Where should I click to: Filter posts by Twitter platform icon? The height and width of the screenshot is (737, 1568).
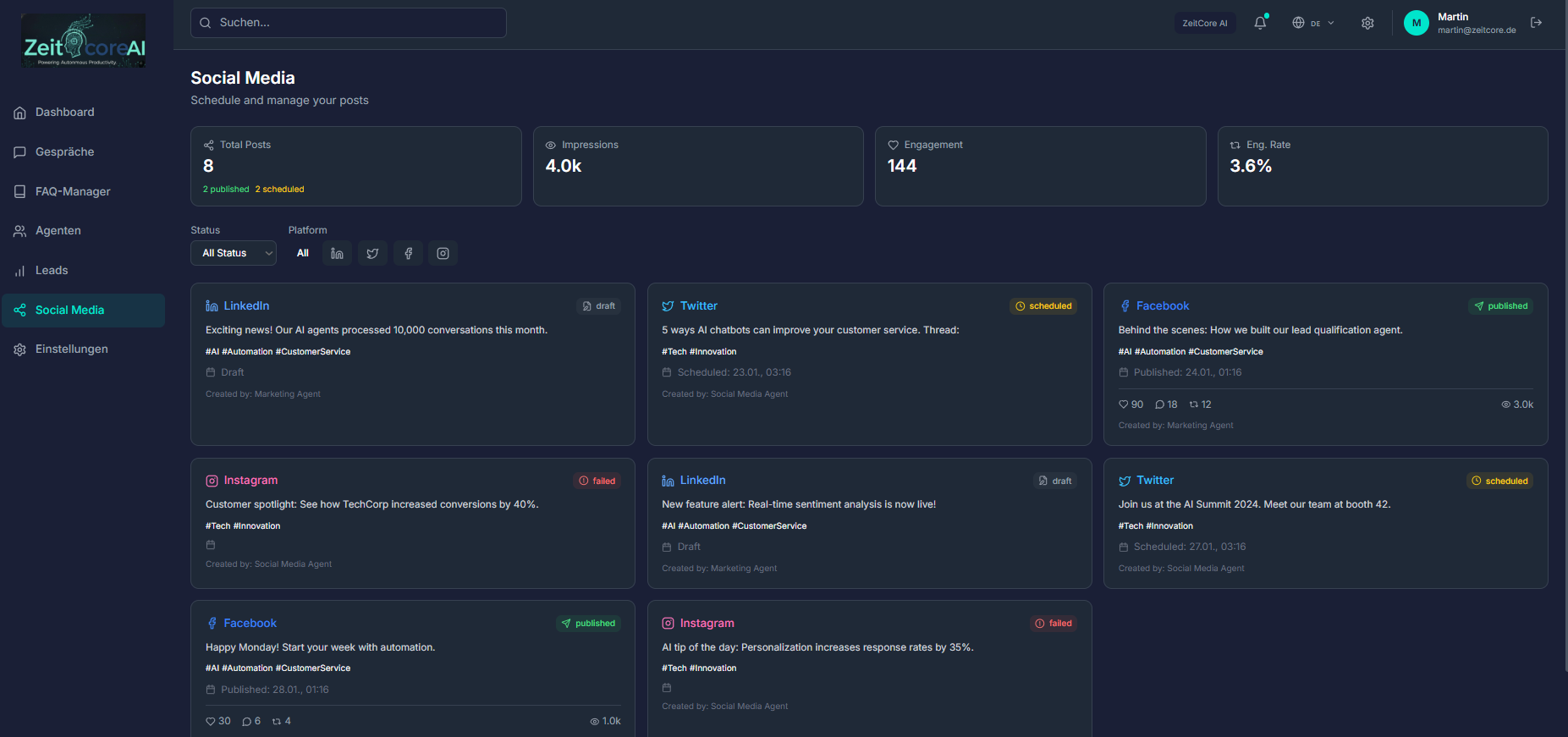pos(372,253)
